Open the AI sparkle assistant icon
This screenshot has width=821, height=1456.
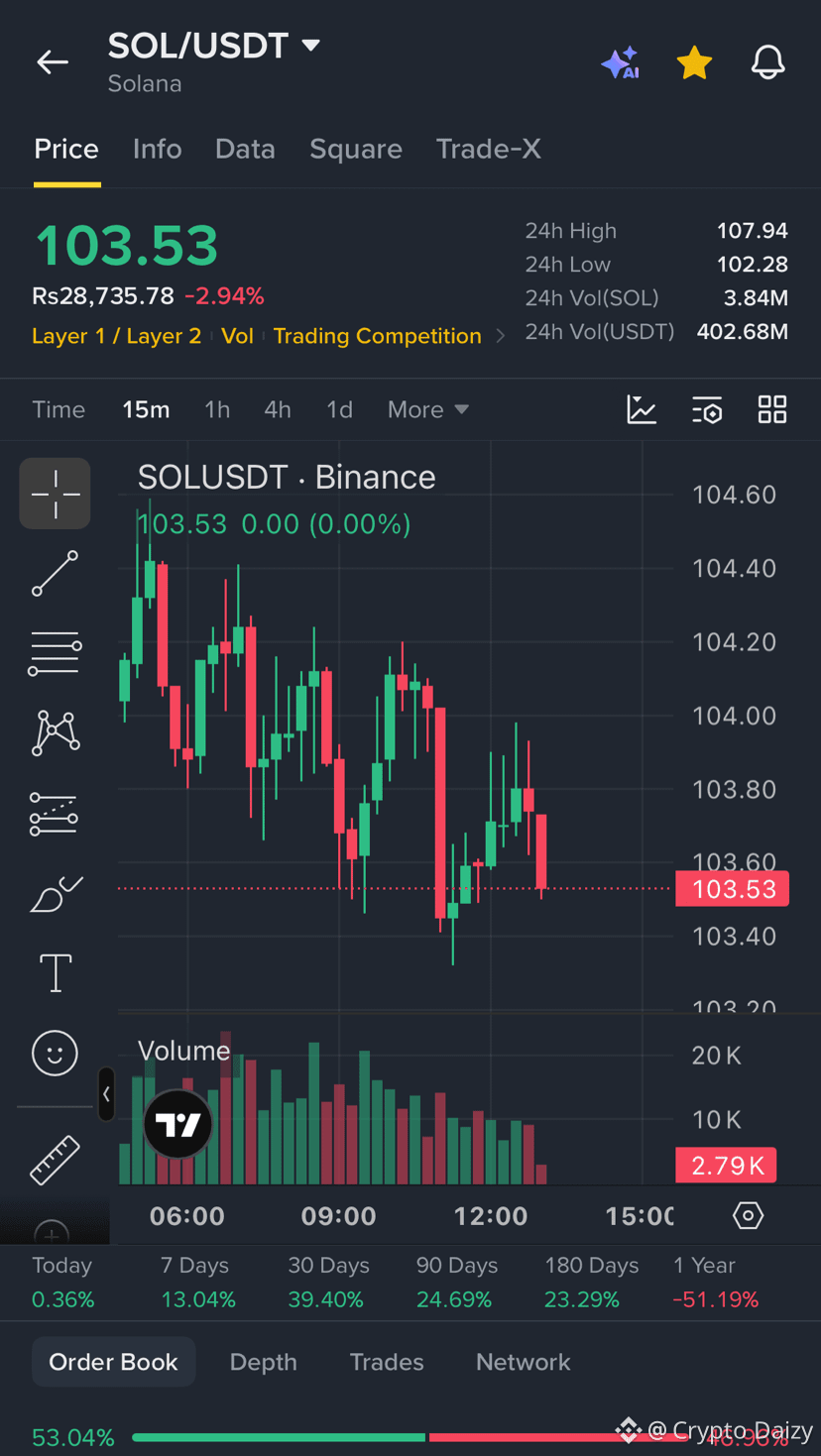tap(621, 62)
